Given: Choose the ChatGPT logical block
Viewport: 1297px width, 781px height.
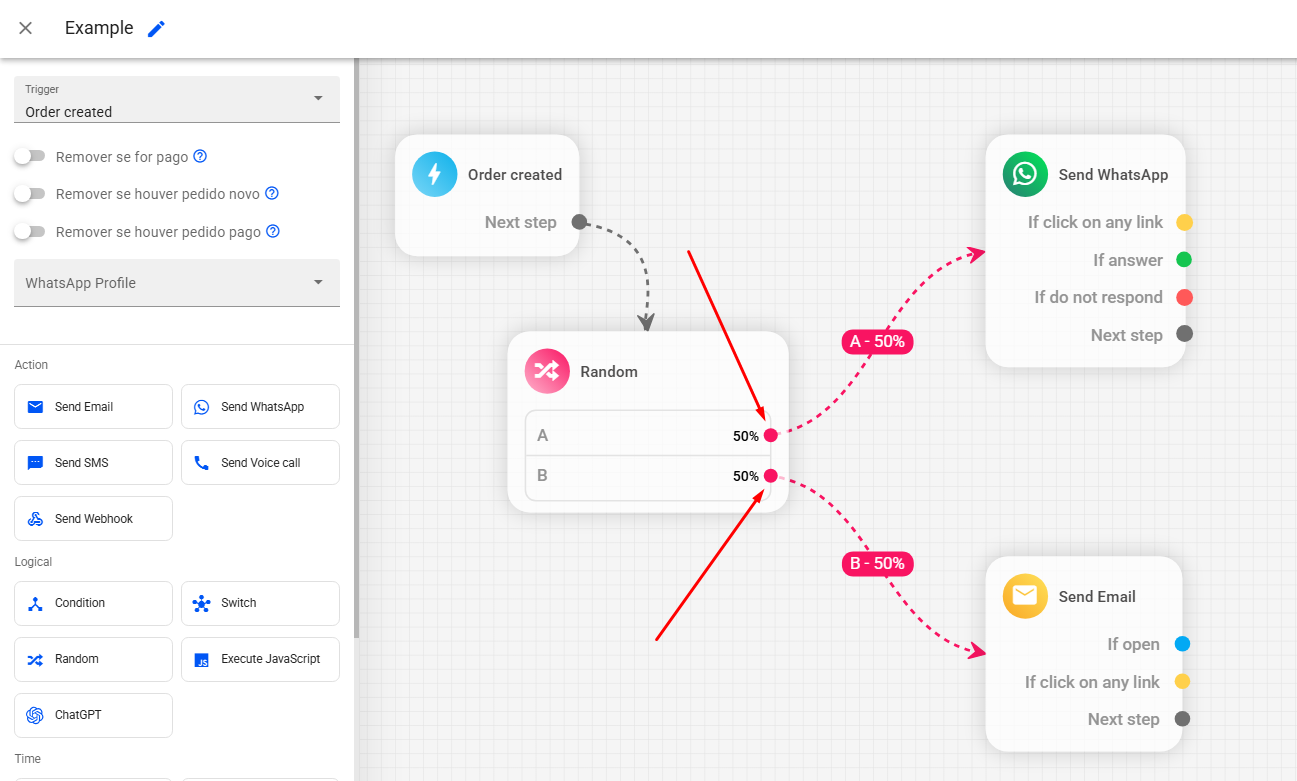Looking at the screenshot, I should click(93, 715).
